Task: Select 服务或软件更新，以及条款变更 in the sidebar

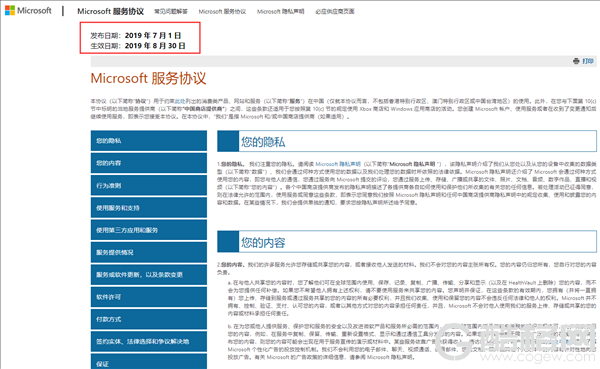Action: pyautogui.click(x=149, y=274)
